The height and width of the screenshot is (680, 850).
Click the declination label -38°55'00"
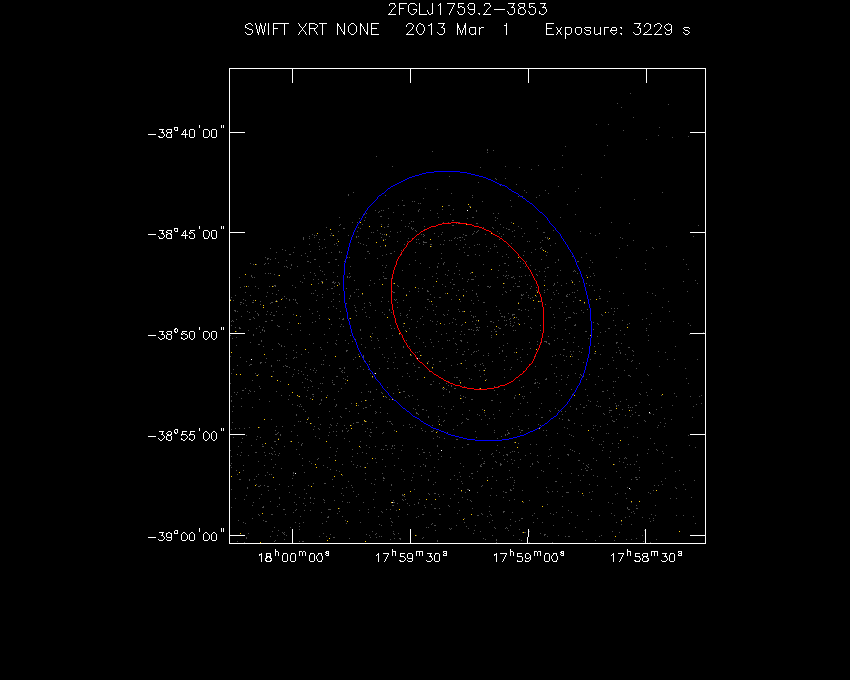186,435
